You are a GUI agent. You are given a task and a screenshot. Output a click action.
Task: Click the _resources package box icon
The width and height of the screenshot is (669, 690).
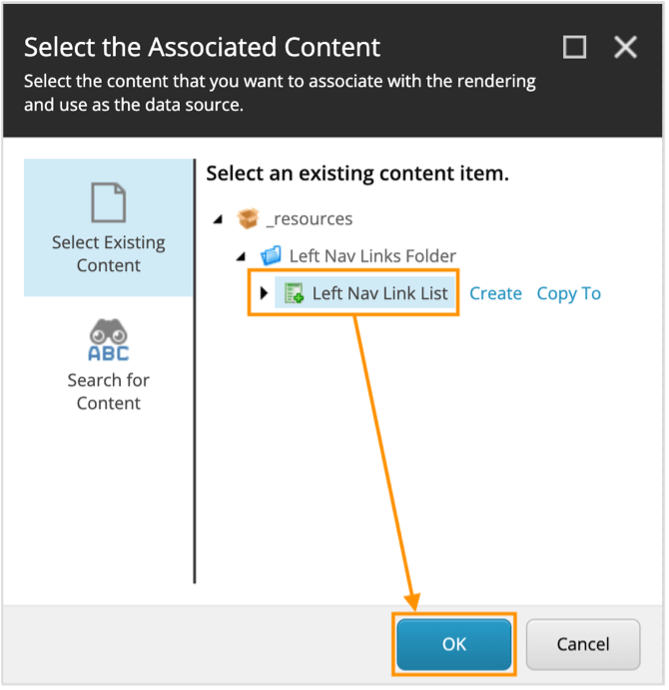[x=247, y=218]
